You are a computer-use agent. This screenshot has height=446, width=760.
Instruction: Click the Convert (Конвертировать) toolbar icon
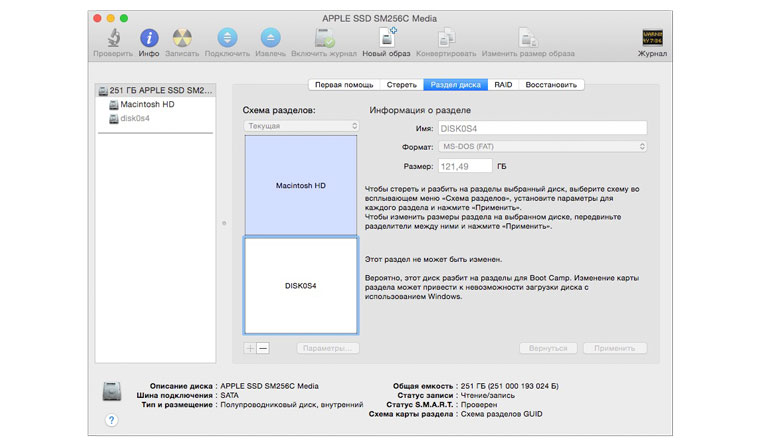click(x=446, y=38)
